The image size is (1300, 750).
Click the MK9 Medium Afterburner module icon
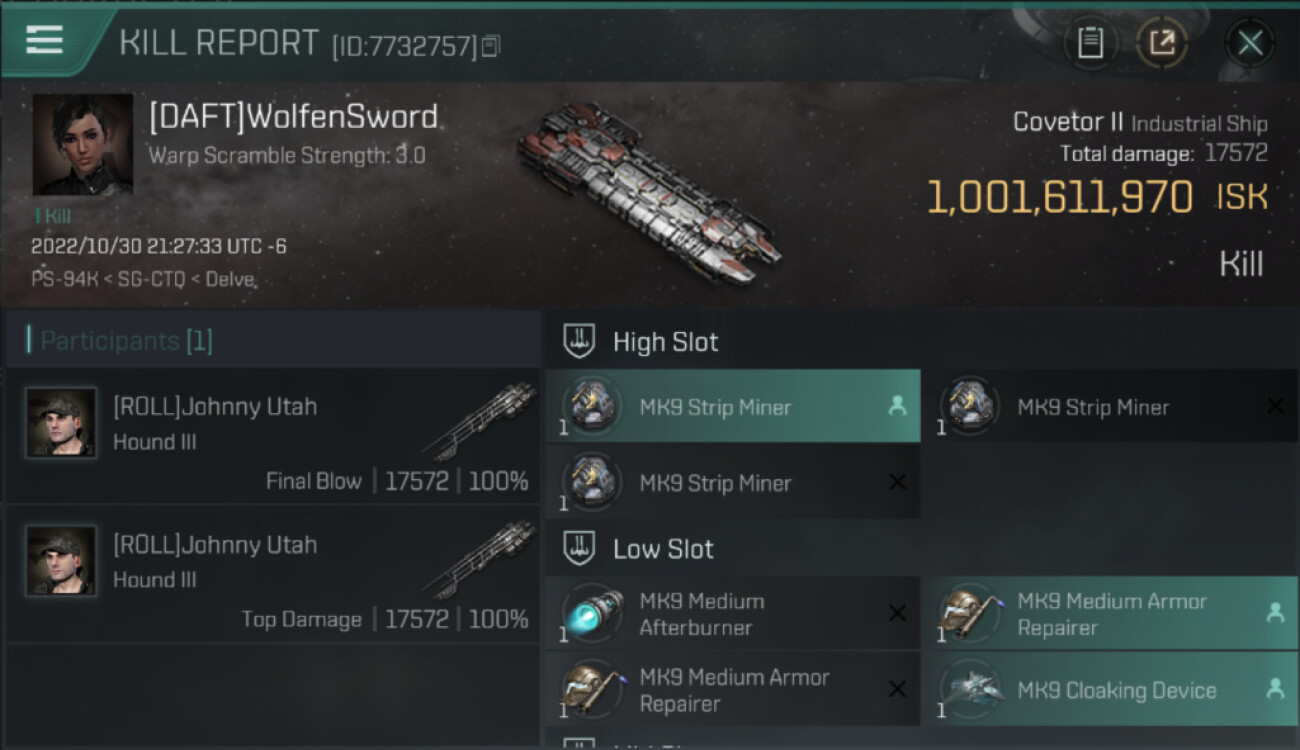pos(592,614)
